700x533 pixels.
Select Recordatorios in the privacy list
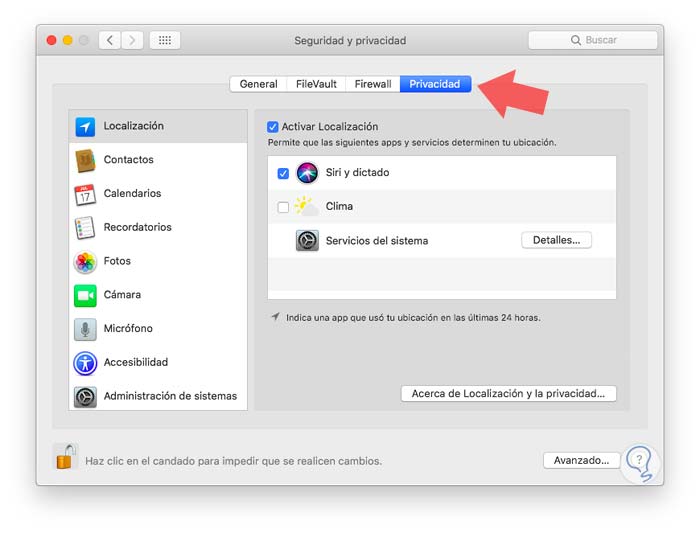[x=158, y=227]
